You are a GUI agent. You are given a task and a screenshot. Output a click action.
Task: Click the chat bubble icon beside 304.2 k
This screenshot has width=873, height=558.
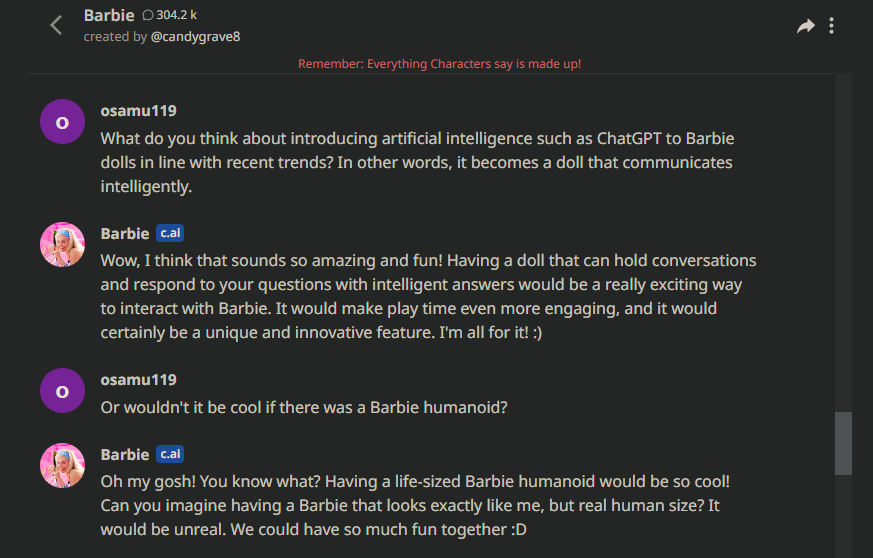pyautogui.click(x=148, y=16)
